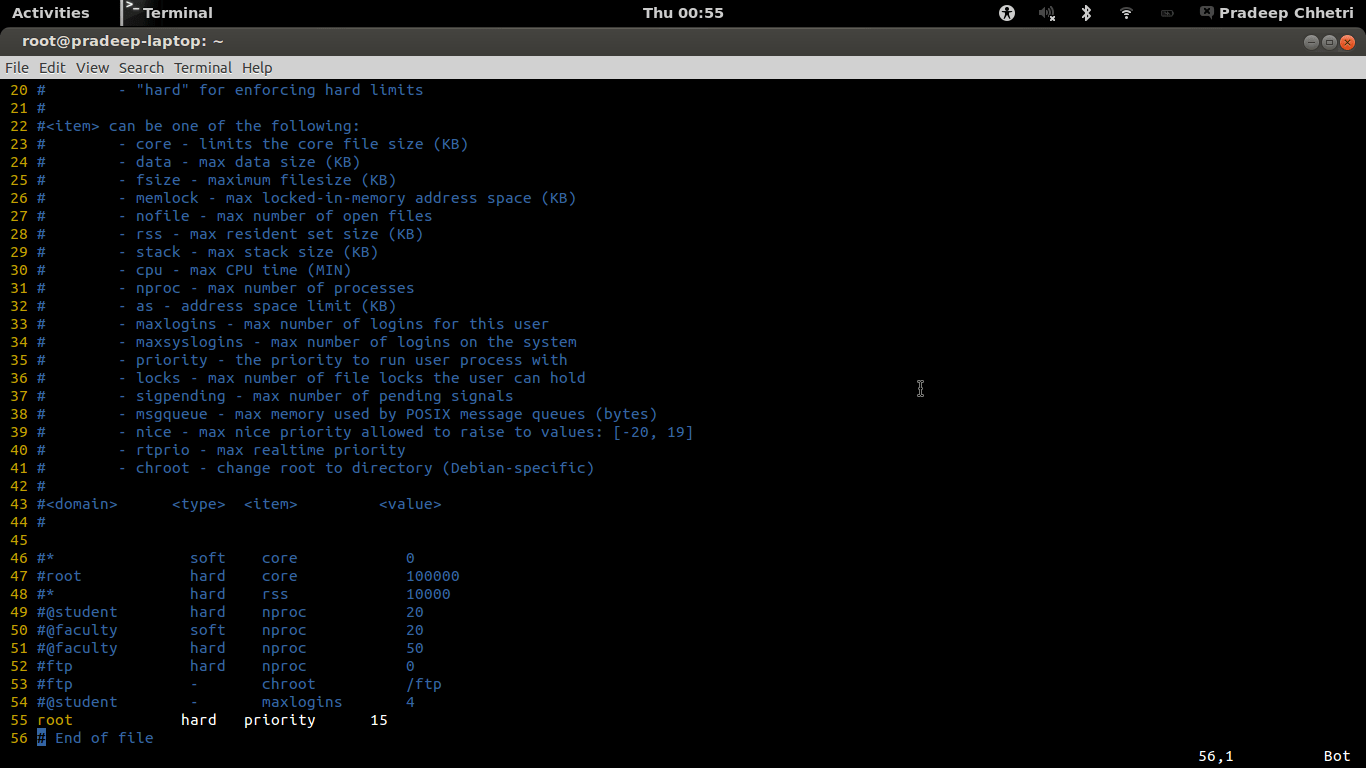Click the cursor position indicator 56,1
1366x768 pixels.
point(1216,756)
